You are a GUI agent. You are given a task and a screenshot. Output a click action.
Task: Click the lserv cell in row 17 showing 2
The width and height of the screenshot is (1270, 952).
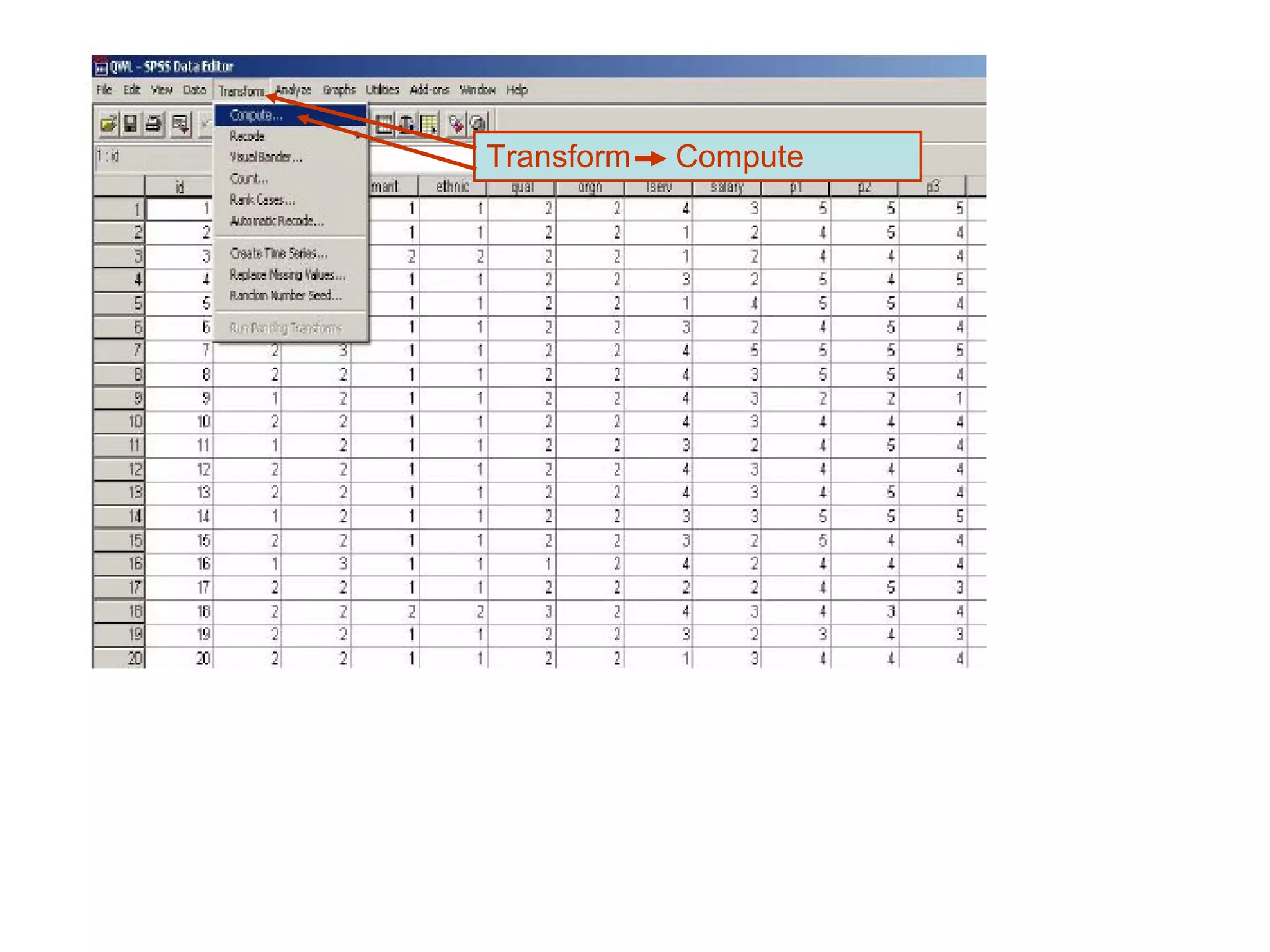[x=659, y=587]
